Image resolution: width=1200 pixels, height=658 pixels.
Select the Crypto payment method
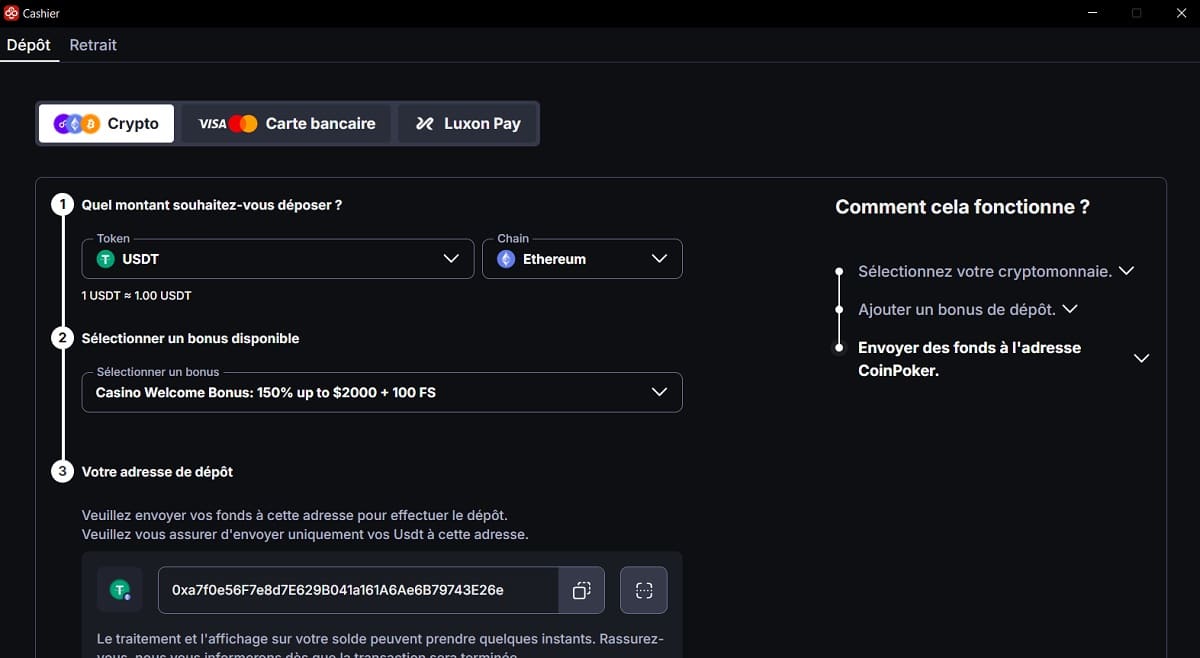tap(106, 123)
